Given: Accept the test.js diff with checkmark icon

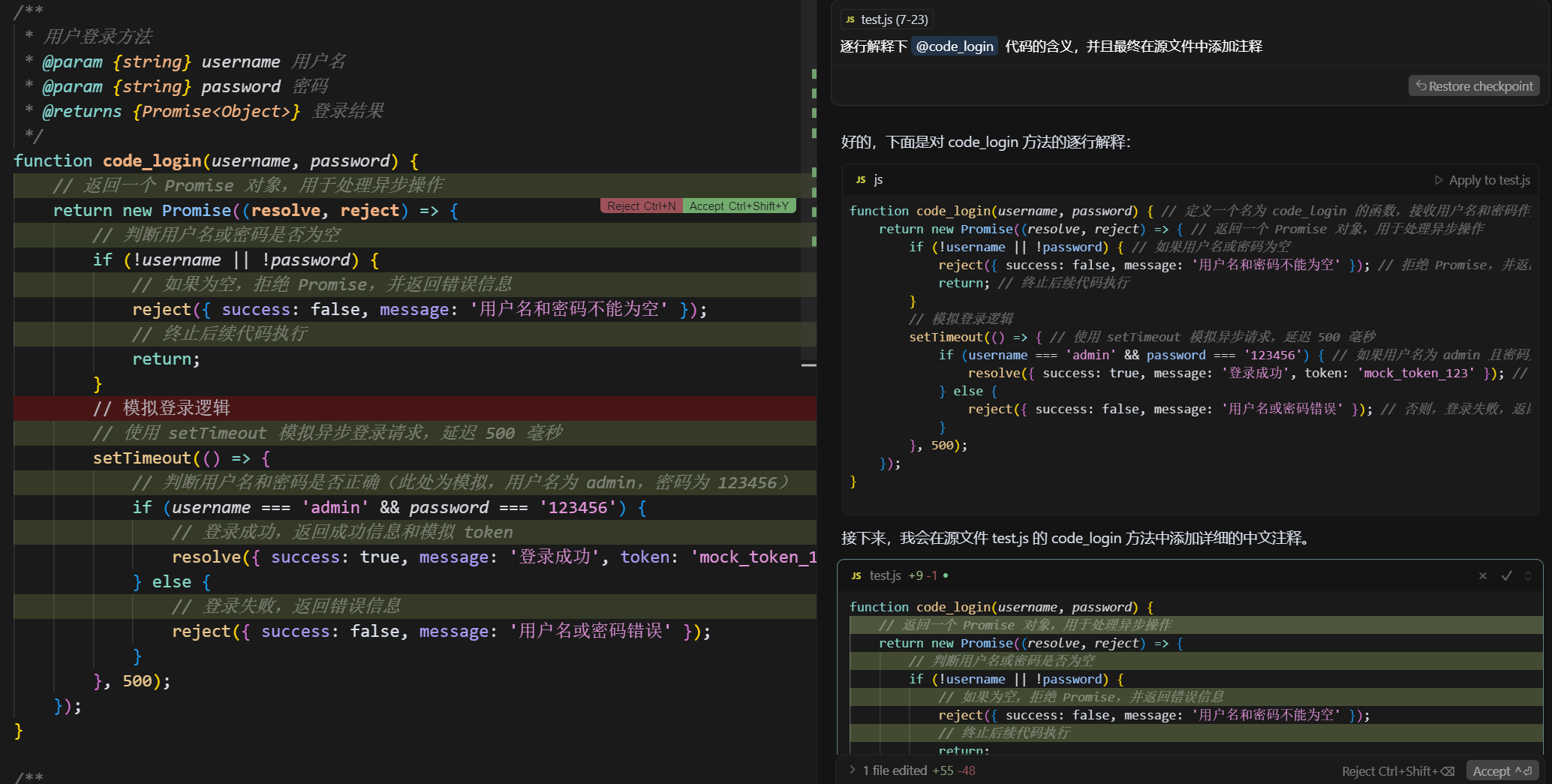Looking at the screenshot, I should point(1505,576).
